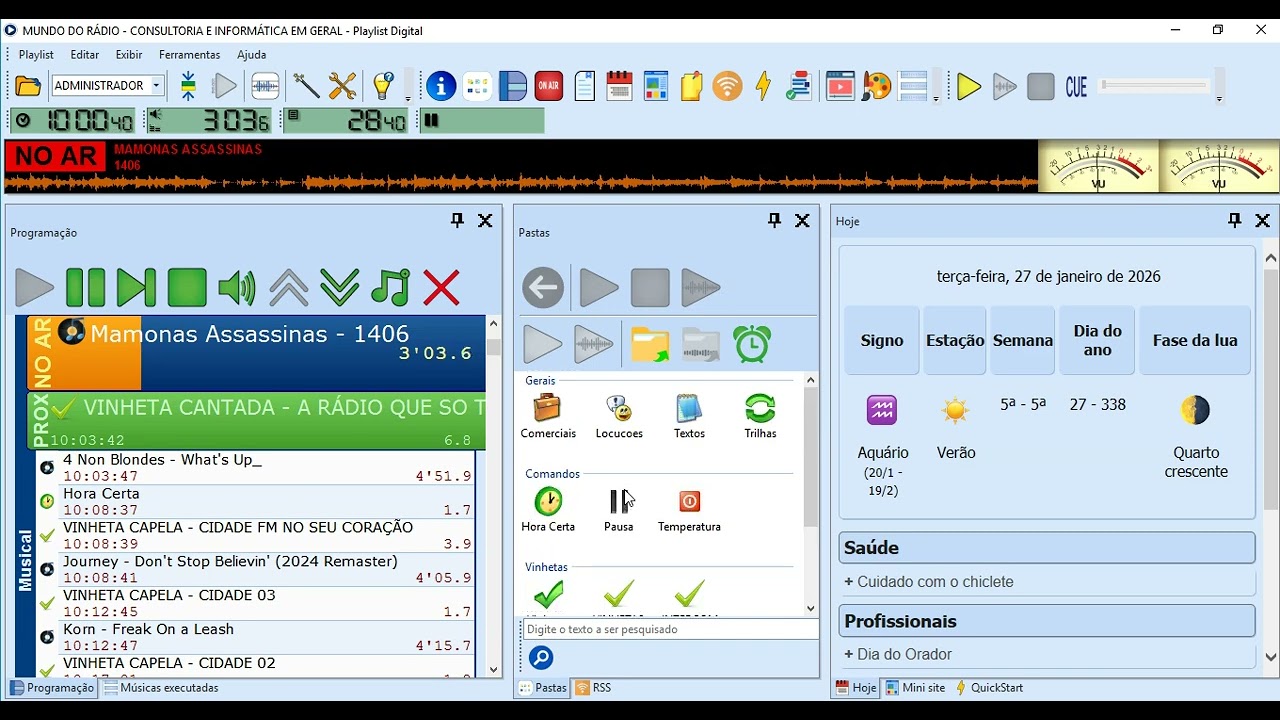Click the magic wand tool icon
Screen dimensions: 1280x720
[306, 86]
